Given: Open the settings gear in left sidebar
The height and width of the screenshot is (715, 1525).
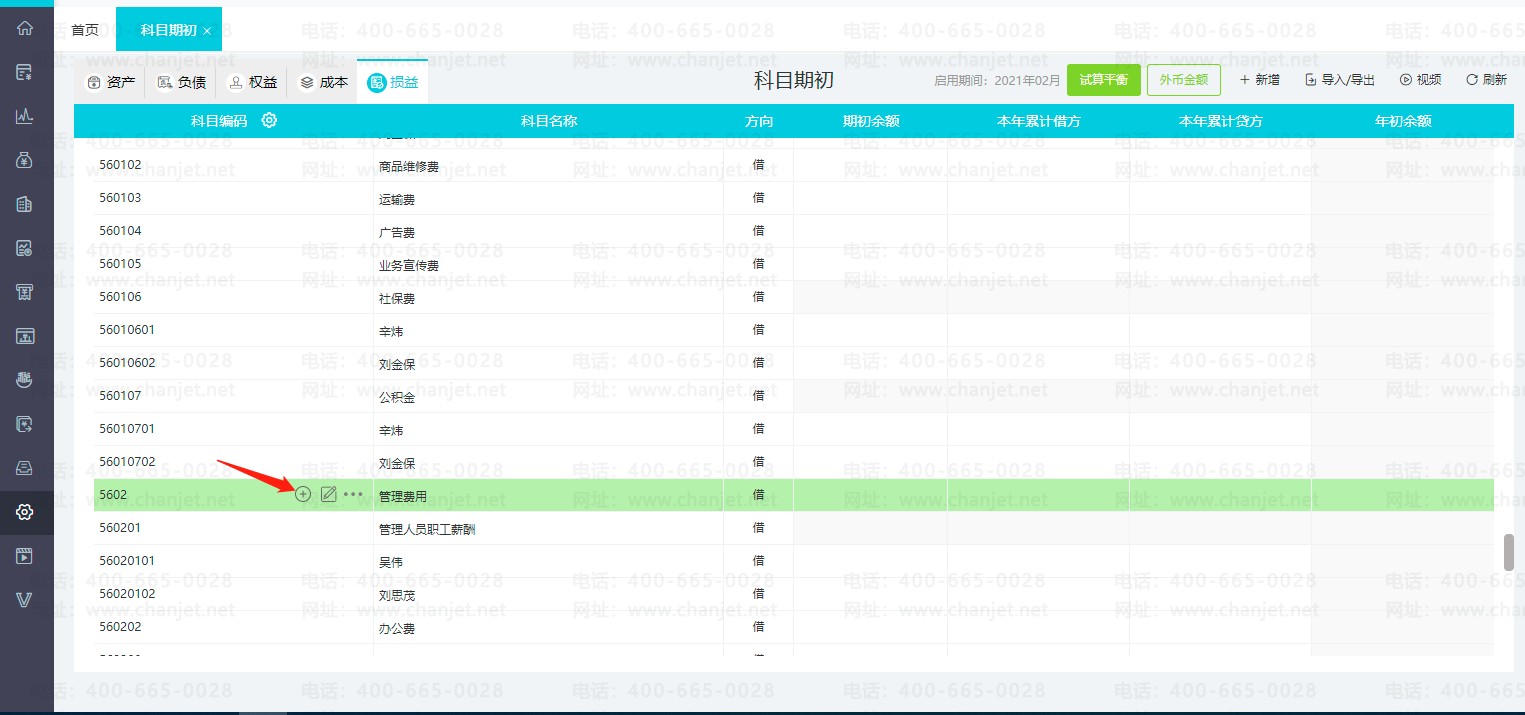Looking at the screenshot, I should click(25, 512).
